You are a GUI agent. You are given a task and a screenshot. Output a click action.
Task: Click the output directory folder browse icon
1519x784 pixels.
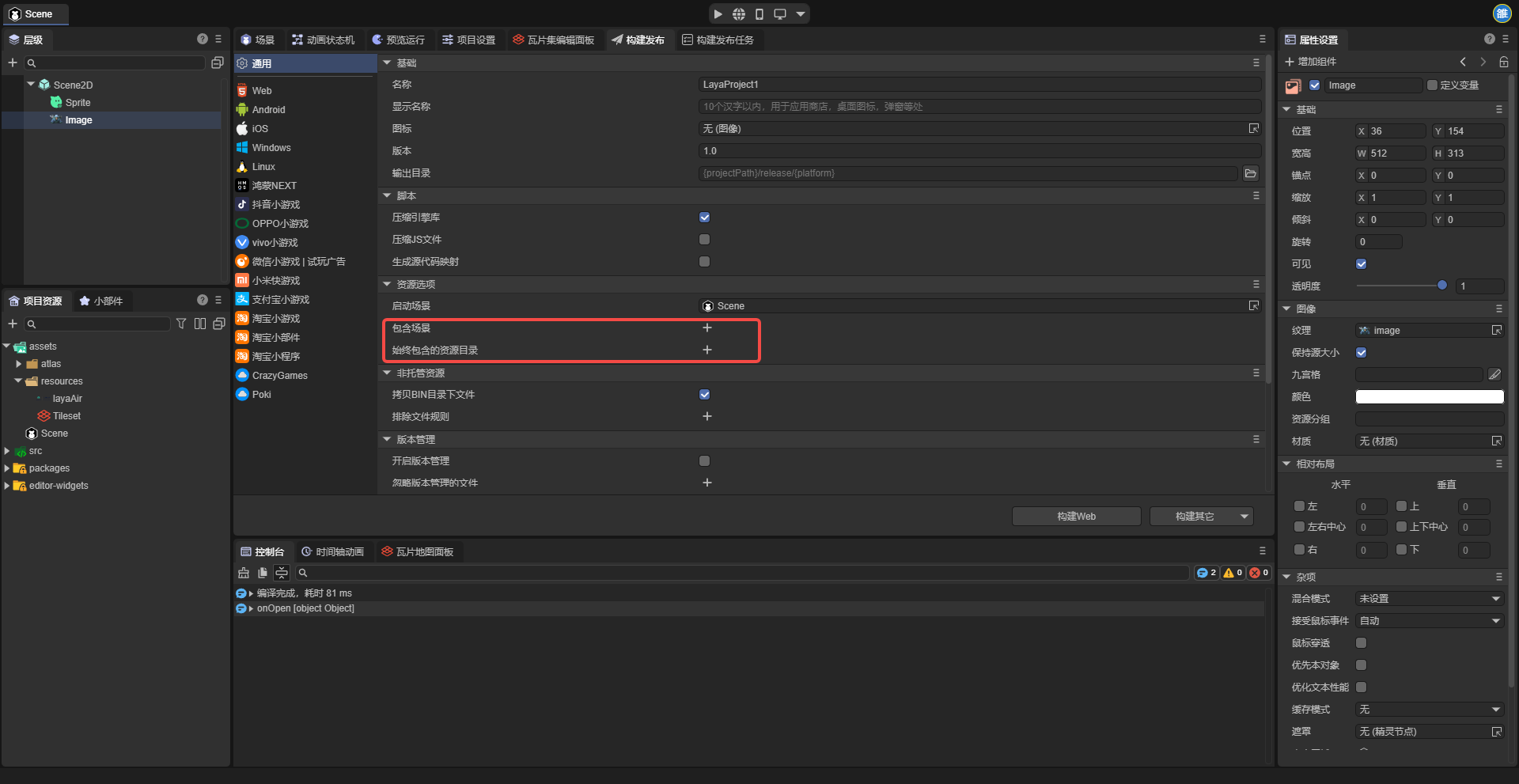pos(1250,173)
